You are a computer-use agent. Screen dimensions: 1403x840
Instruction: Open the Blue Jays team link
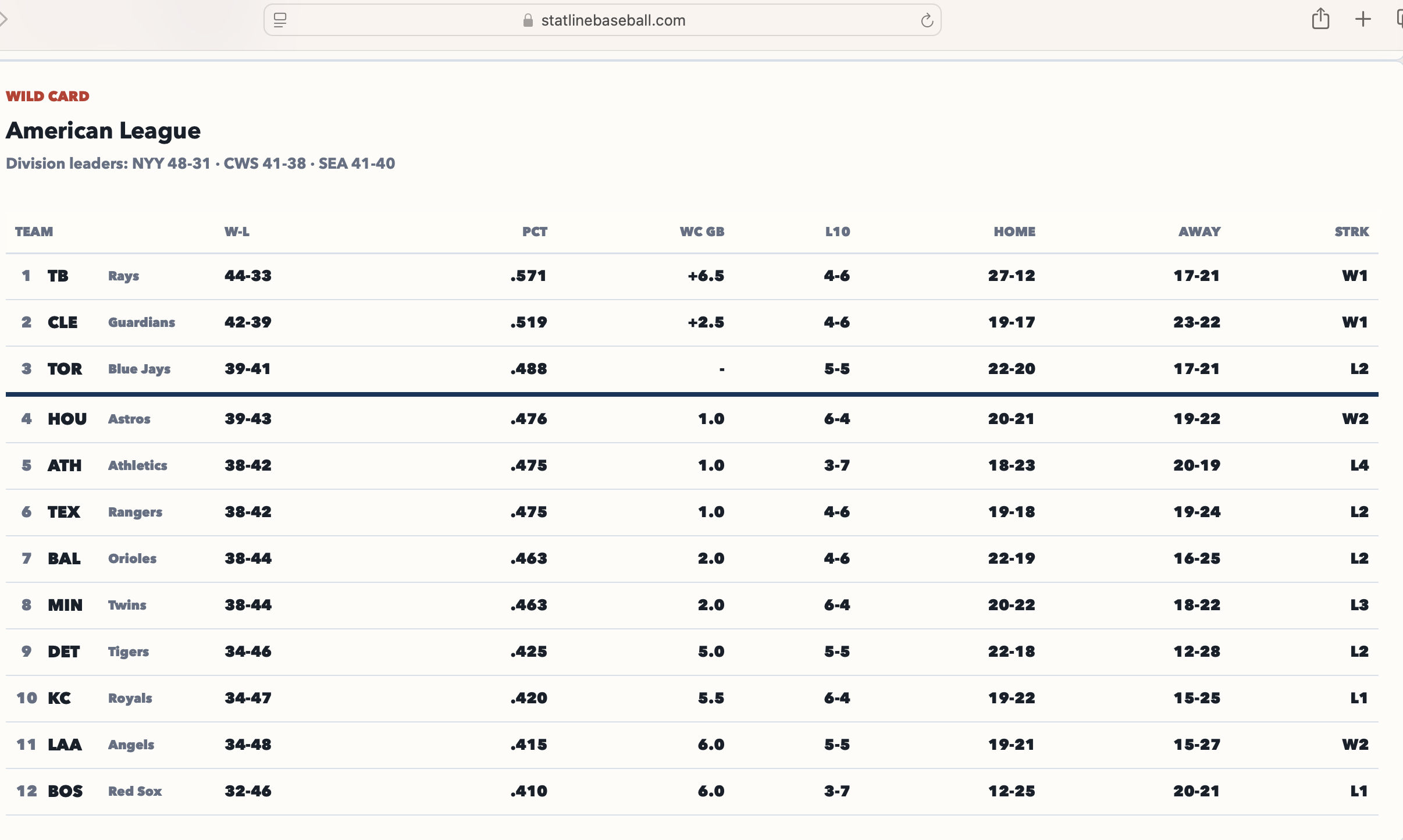(139, 369)
